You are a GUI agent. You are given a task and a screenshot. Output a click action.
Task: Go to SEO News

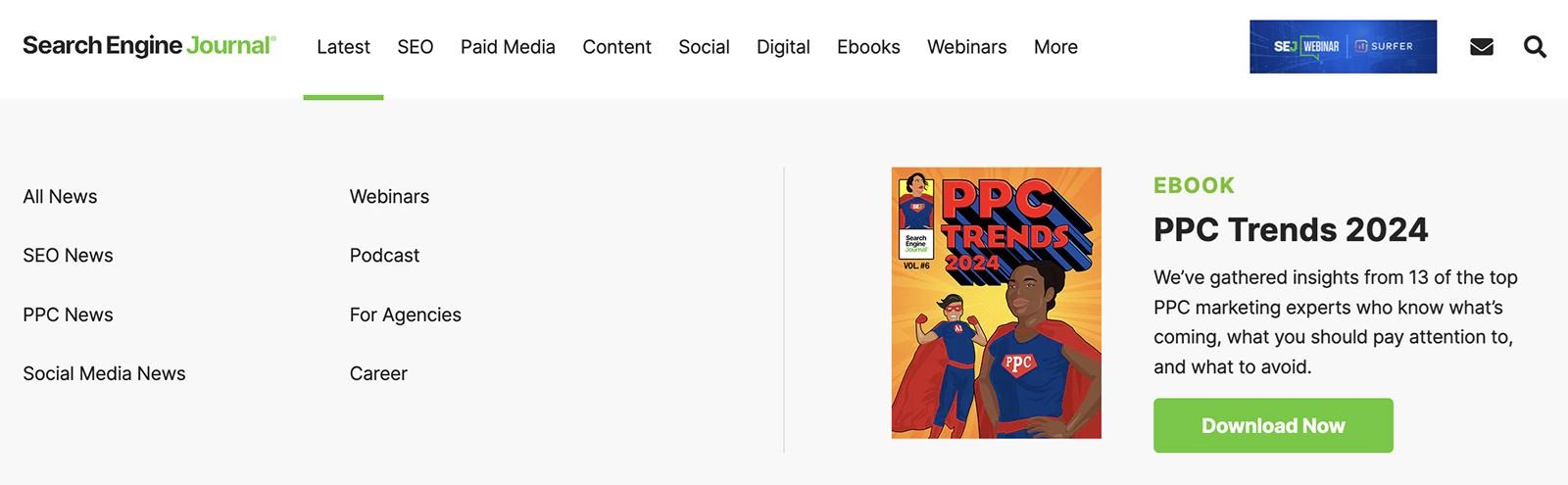(68, 255)
